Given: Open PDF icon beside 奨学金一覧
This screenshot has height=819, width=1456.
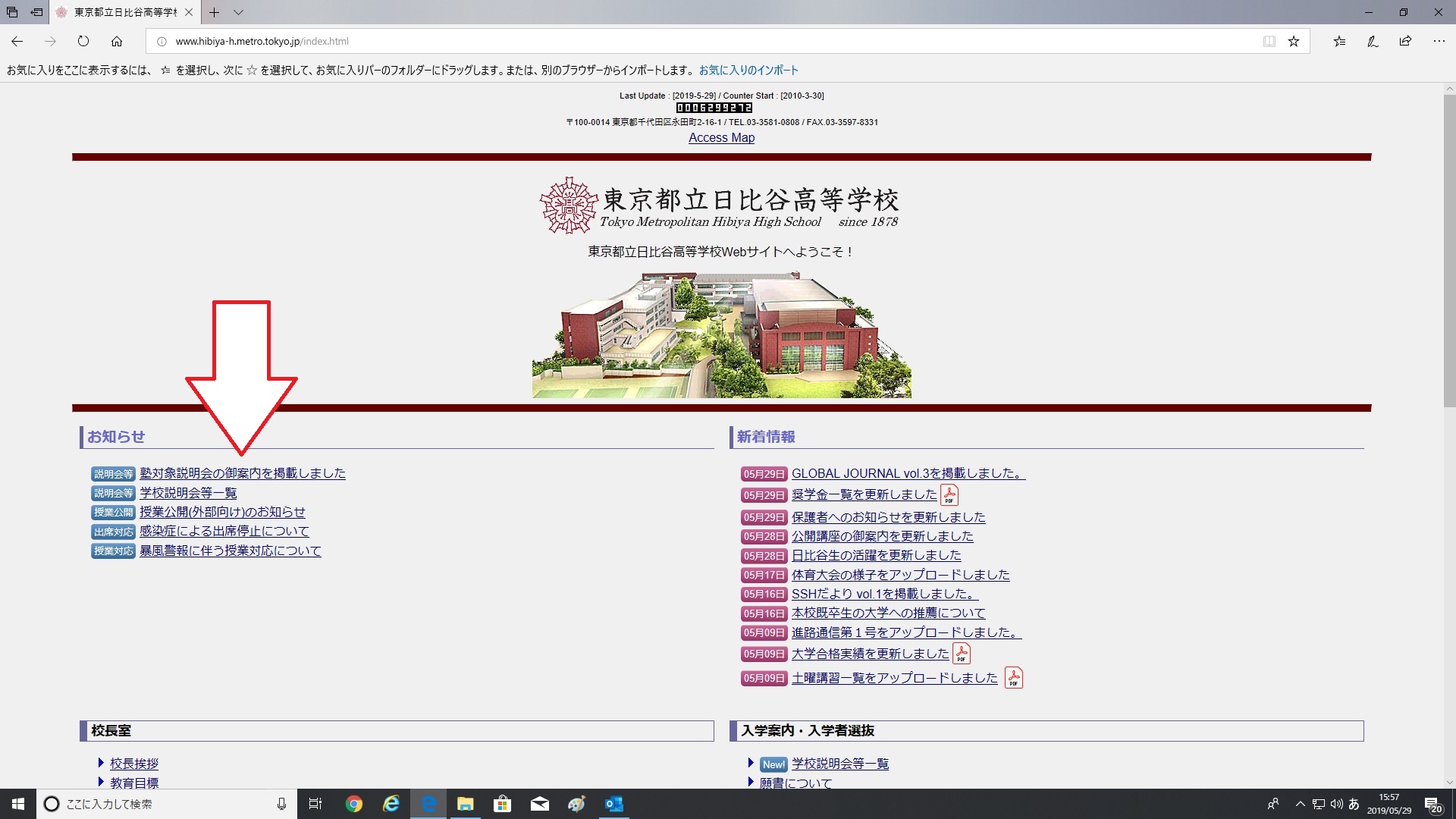Looking at the screenshot, I should tap(949, 495).
